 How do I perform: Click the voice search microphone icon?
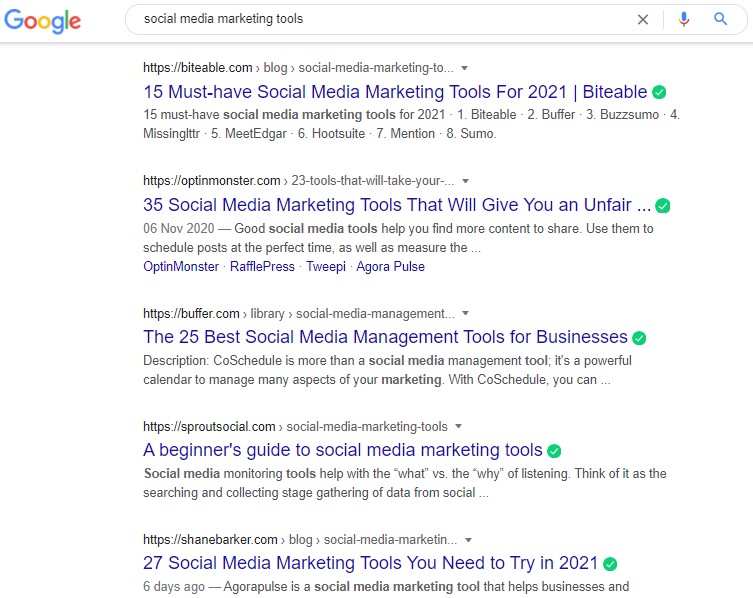[684, 19]
